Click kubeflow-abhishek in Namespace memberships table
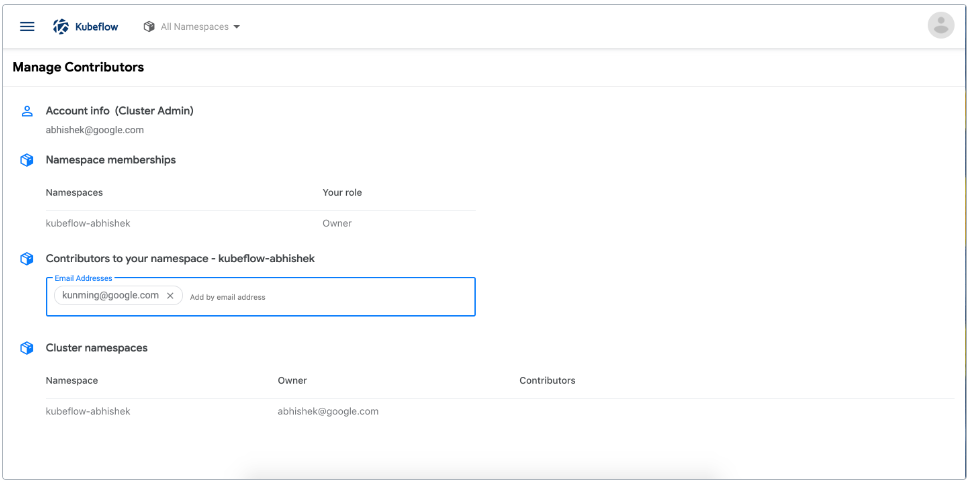The width and height of the screenshot is (970, 485). click(x=88, y=223)
